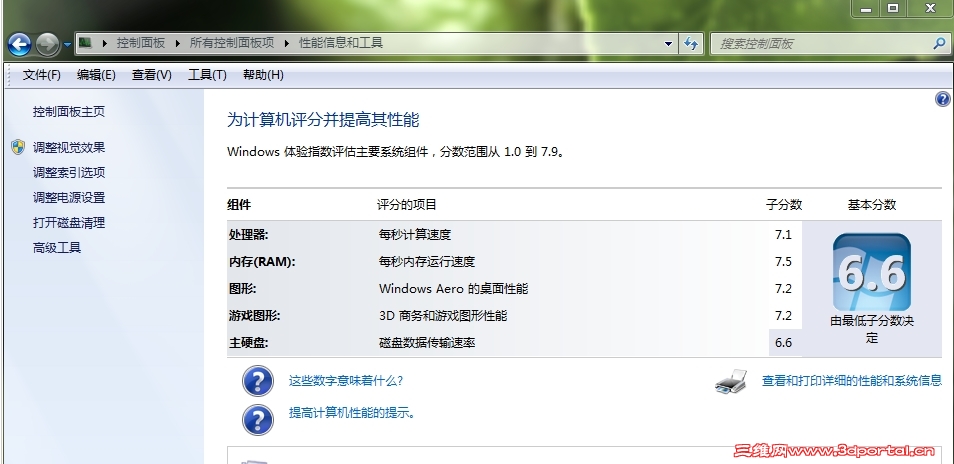Click question icon beside 提高计算机性能的提示

258,420
